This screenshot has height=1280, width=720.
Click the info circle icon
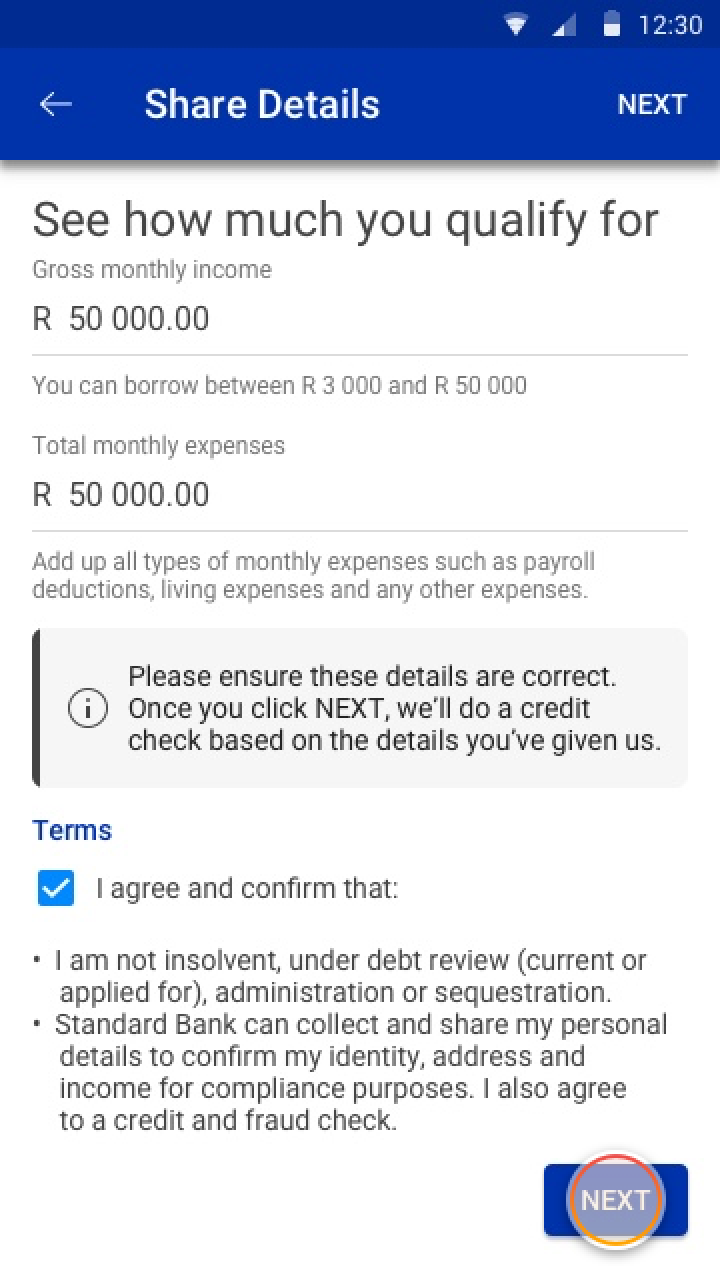click(88, 709)
